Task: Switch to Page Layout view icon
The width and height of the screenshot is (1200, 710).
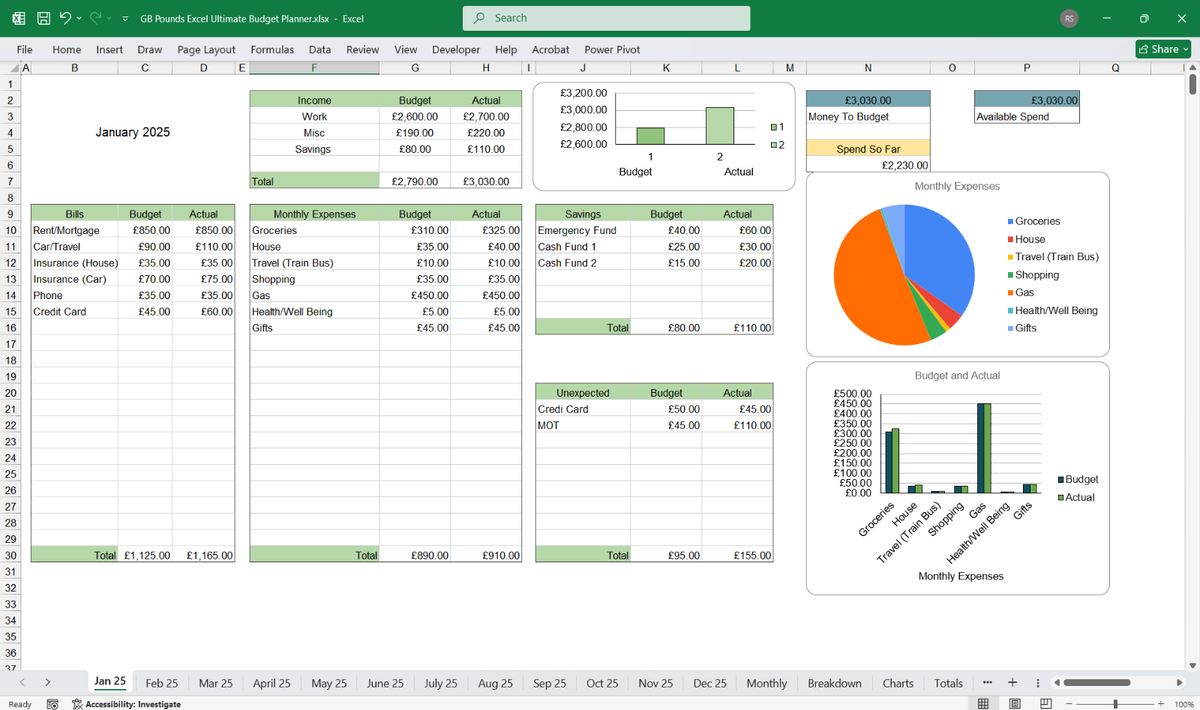Action: pyautogui.click(x=1015, y=704)
